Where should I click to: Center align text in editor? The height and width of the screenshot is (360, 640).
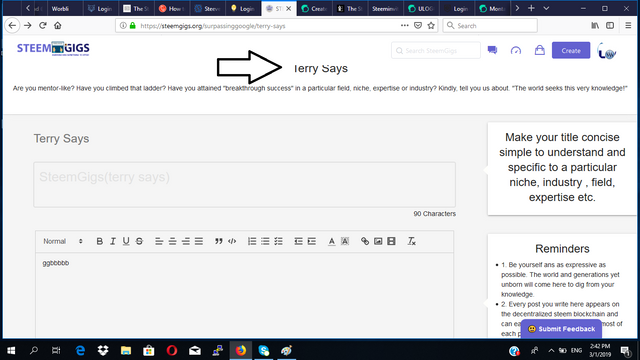pos(172,242)
